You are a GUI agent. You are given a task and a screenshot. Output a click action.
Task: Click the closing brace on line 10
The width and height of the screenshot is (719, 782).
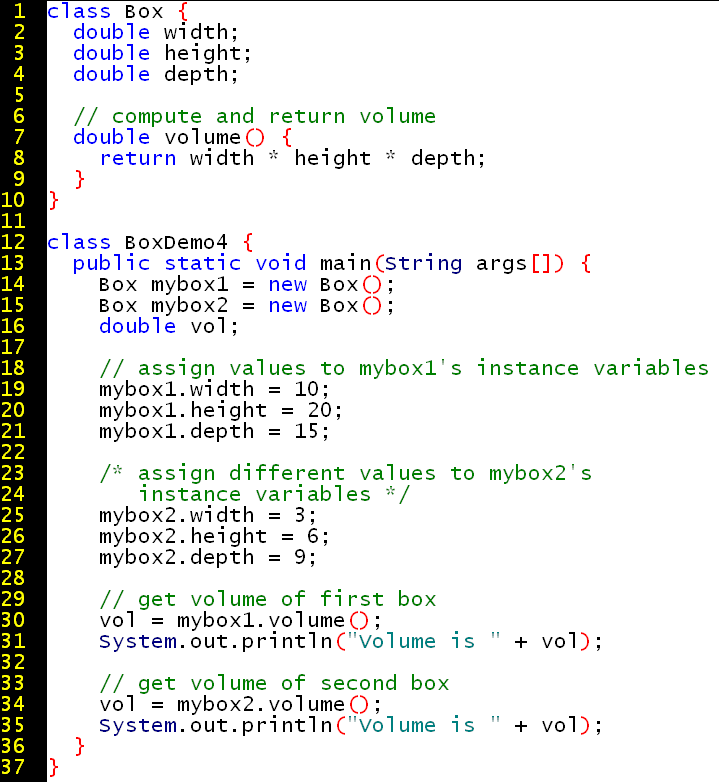tap(53, 200)
